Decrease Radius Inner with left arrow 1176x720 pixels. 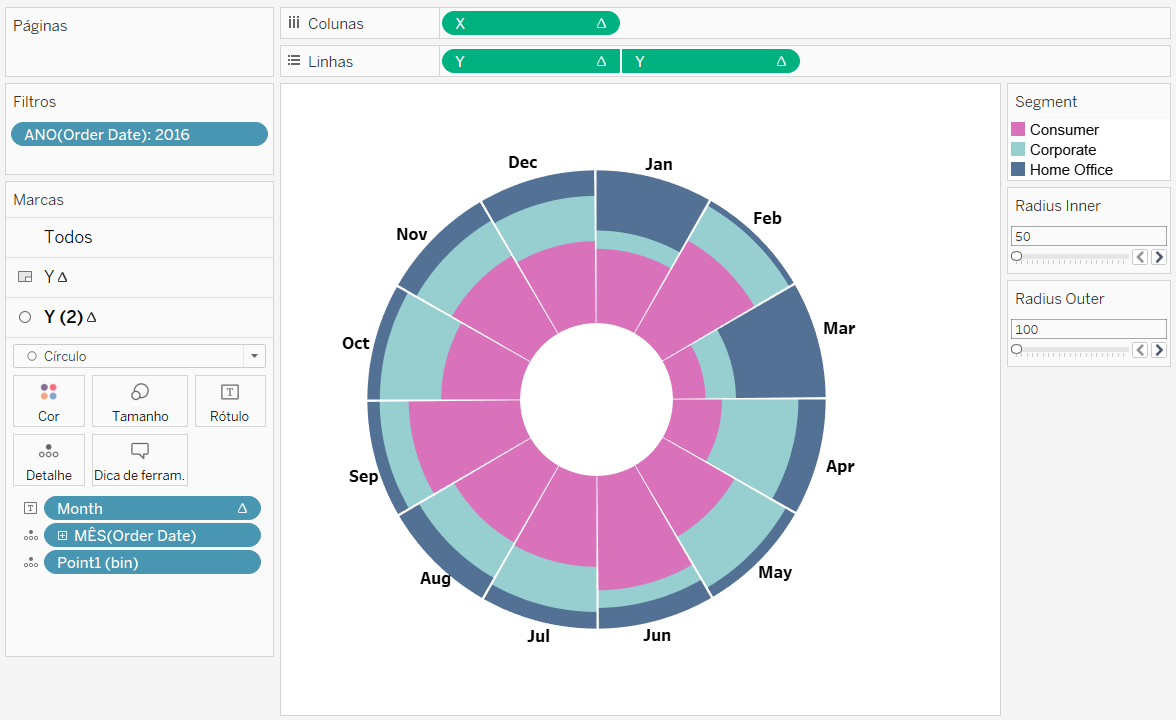1140,257
